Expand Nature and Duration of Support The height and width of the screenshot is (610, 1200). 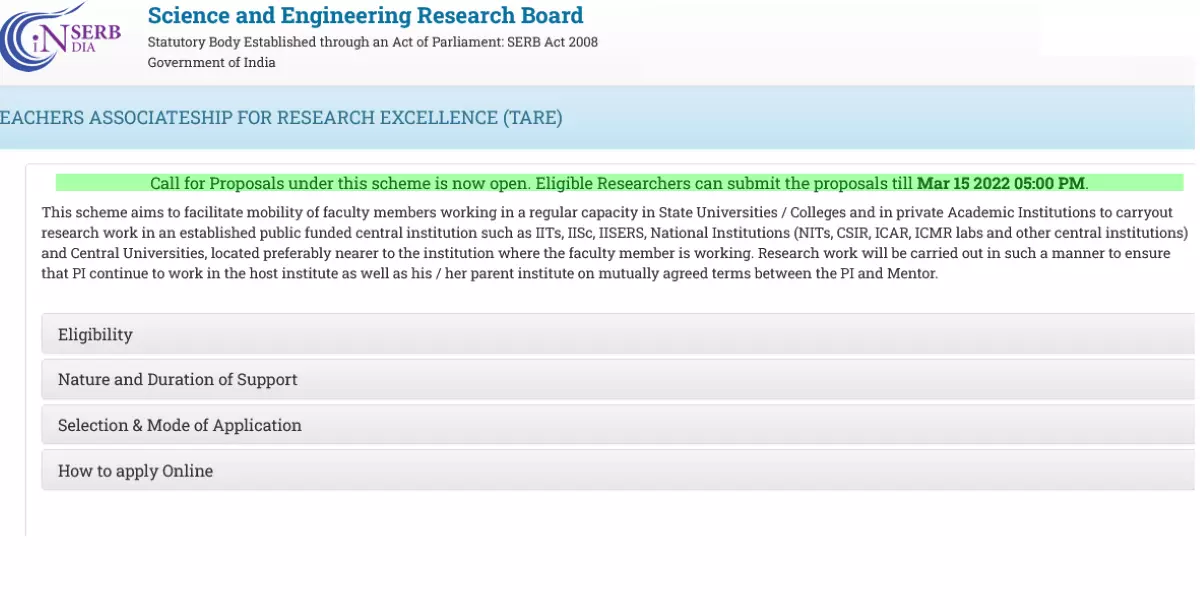[x=618, y=379]
